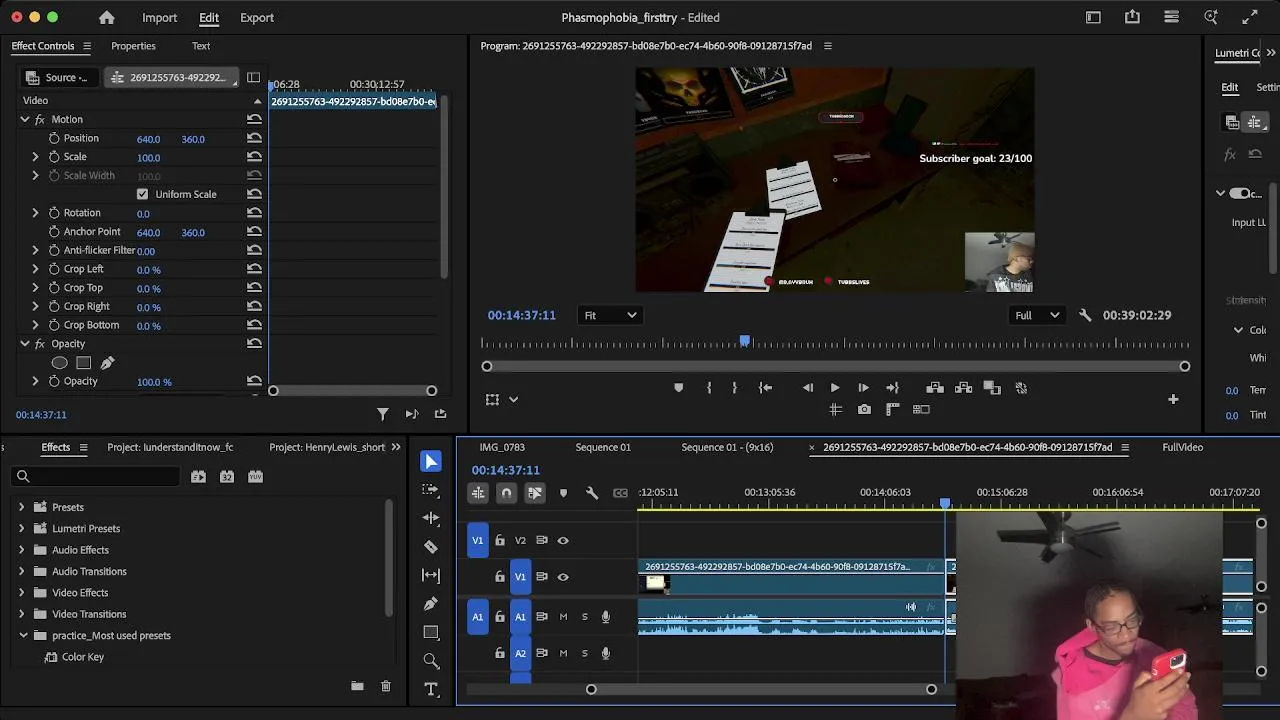Open the Full playback resolution dropdown
This screenshot has height=720, width=1280.
(x=1038, y=315)
